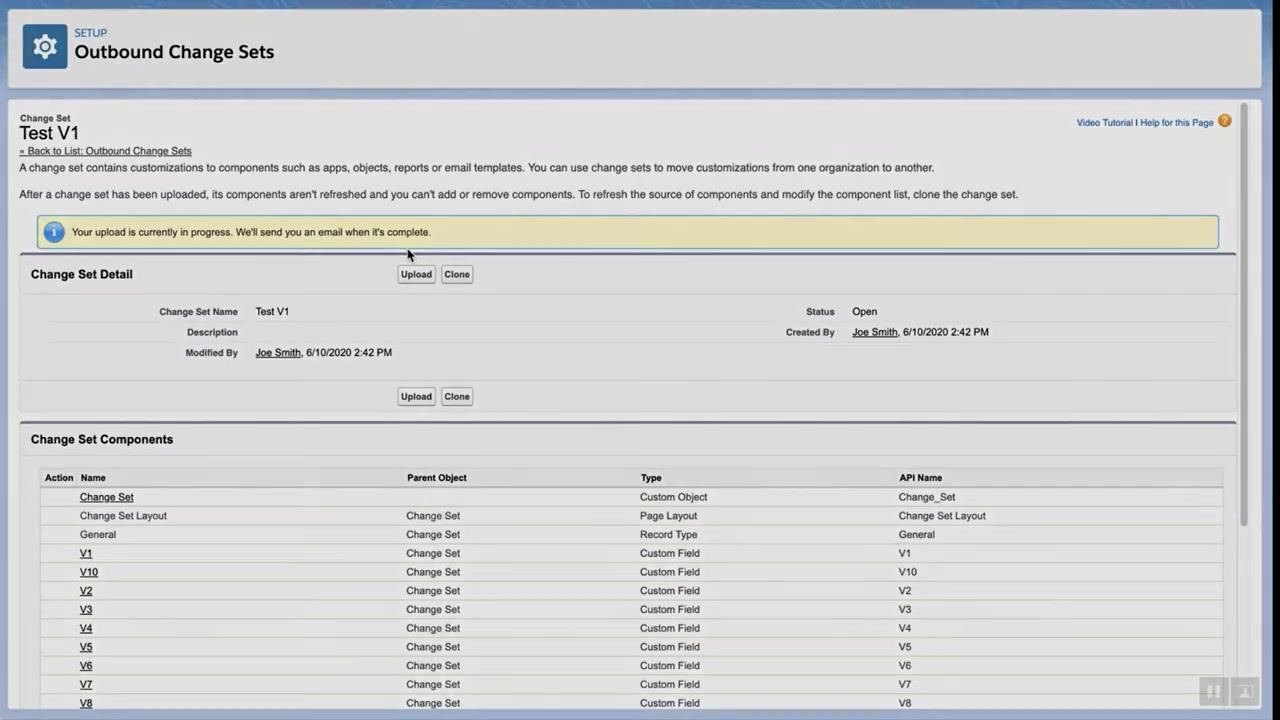Open the V8 custom field link
Image resolution: width=1280 pixels, height=720 pixels.
coord(86,703)
